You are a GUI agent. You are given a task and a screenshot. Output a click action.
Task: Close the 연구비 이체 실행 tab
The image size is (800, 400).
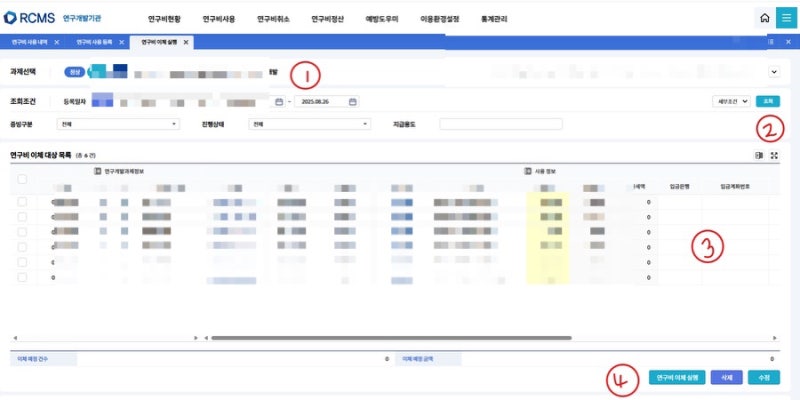tap(186, 42)
